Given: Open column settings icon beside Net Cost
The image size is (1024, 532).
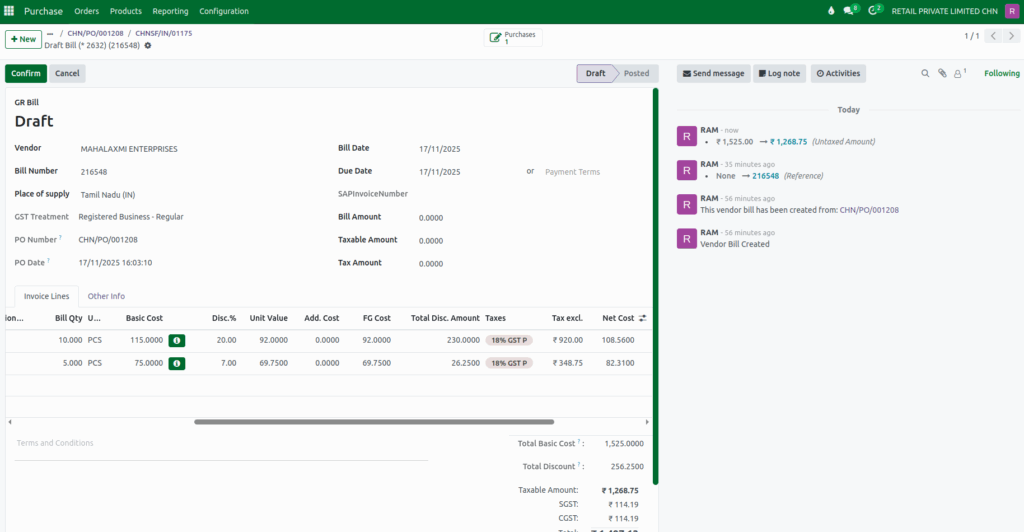Looking at the screenshot, I should [x=643, y=318].
